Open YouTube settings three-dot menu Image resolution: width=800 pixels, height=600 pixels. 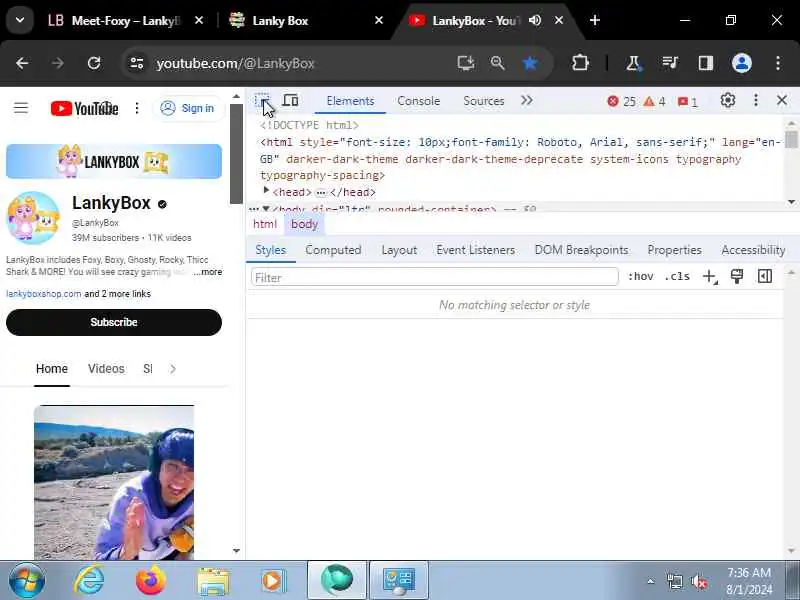(137, 108)
